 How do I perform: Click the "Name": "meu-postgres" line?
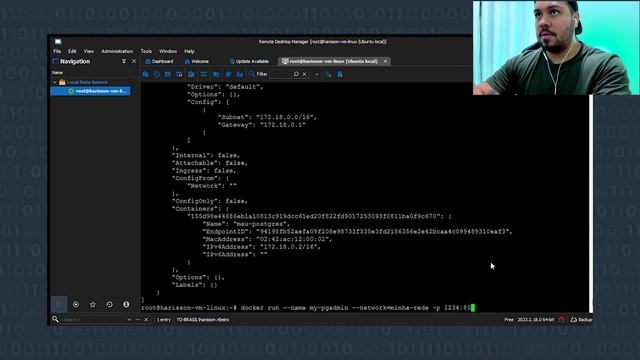point(246,224)
